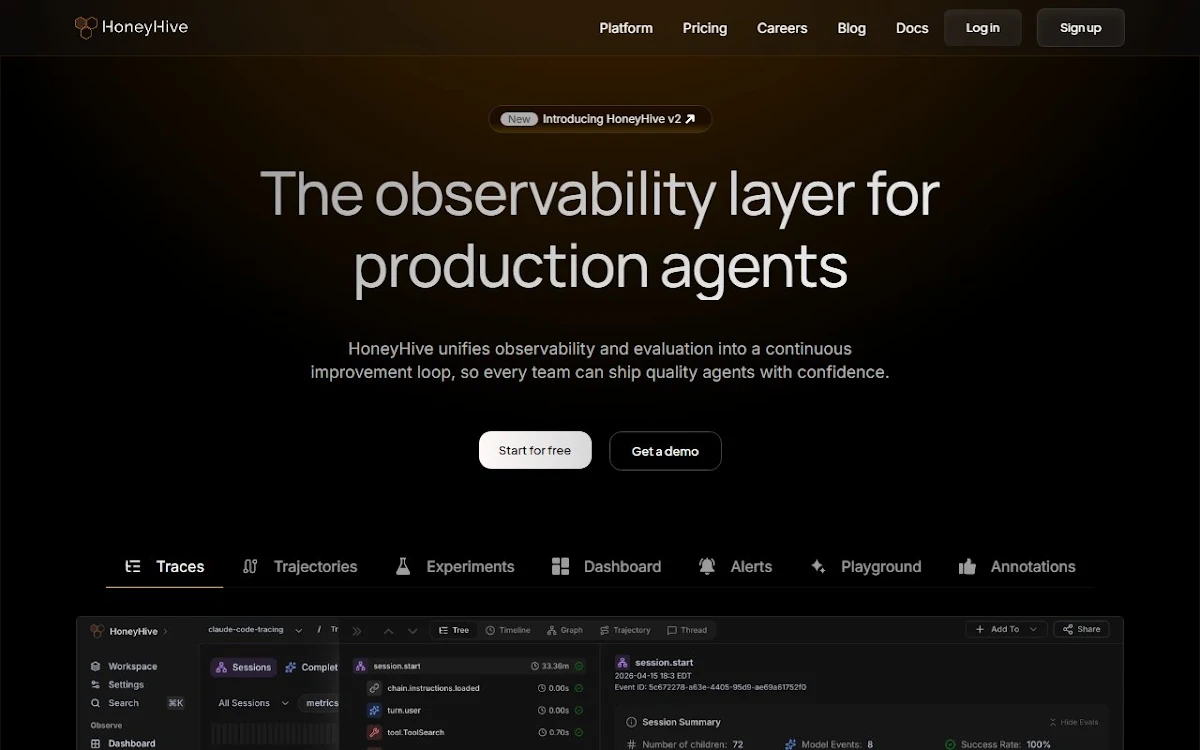Go to the Pricing page

705,28
